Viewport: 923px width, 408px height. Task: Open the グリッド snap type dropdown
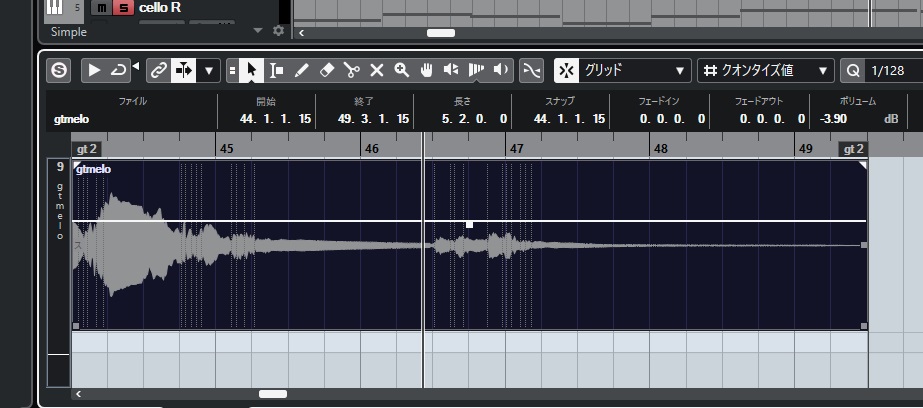coord(622,70)
